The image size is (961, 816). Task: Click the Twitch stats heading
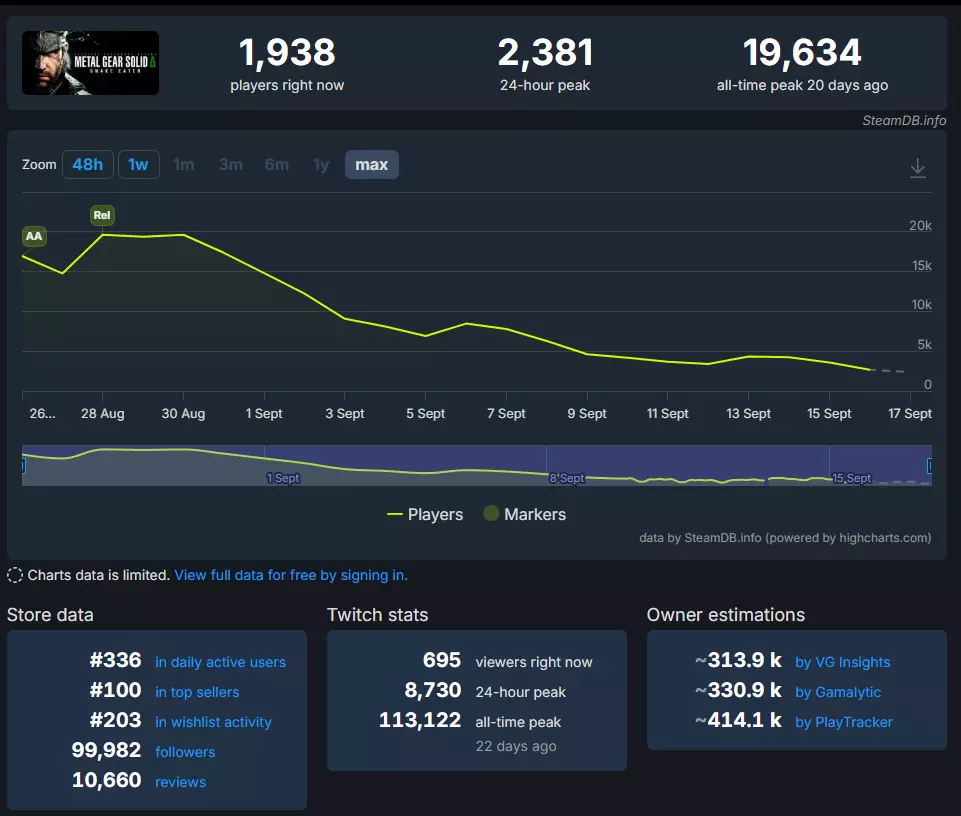[x=378, y=615]
